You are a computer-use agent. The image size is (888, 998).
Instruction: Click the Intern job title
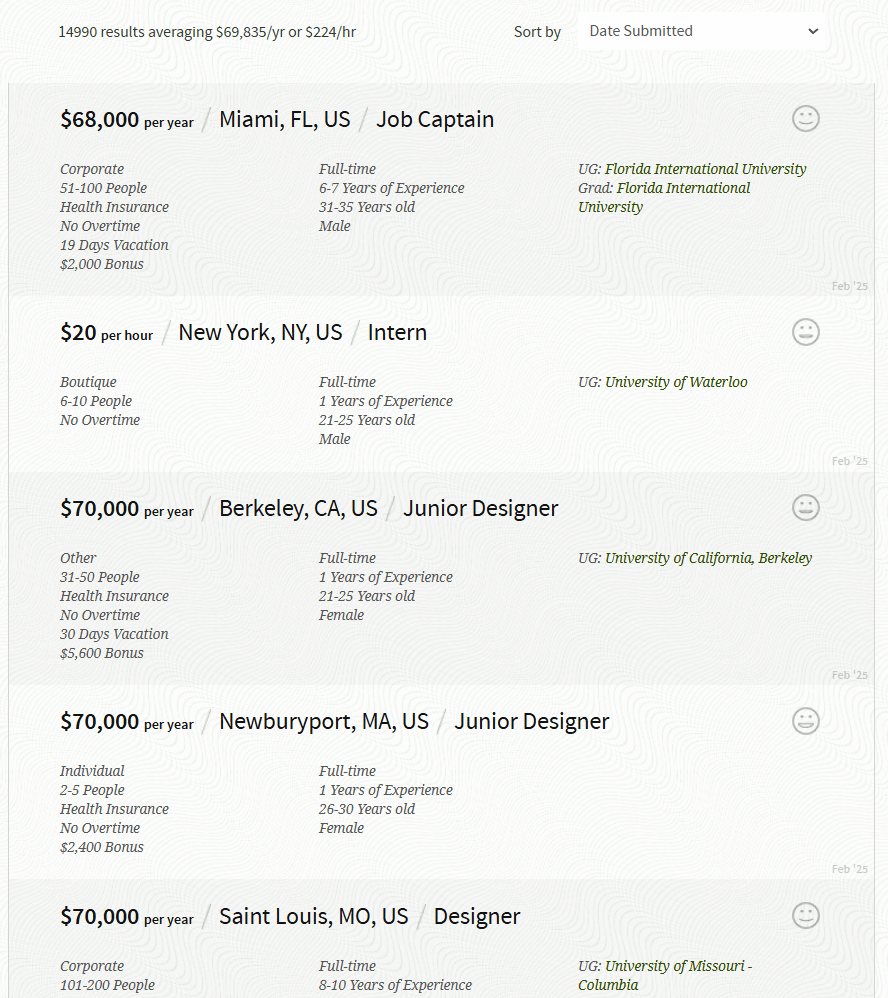point(397,333)
